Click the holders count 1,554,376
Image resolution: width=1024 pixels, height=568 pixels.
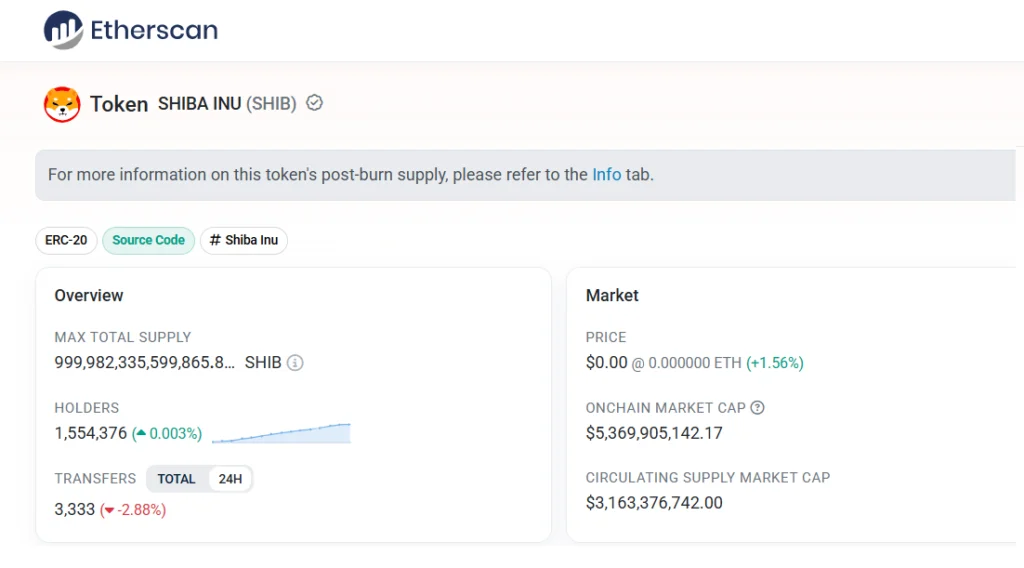point(90,433)
